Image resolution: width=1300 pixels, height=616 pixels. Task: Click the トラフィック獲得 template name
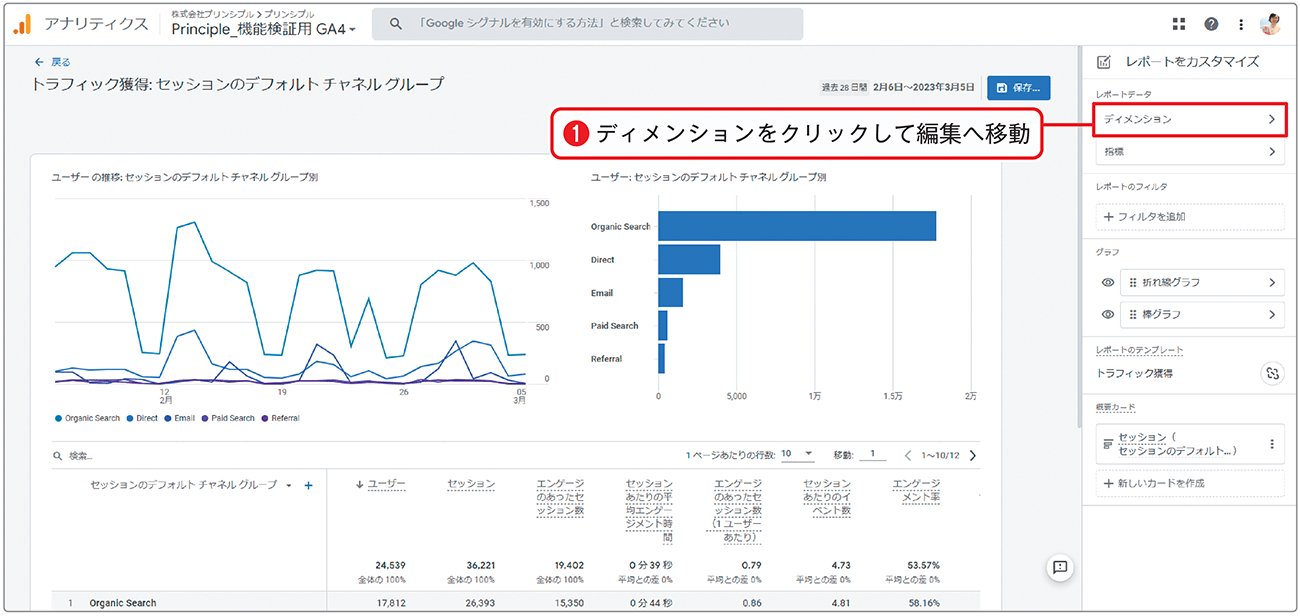[x=1135, y=373]
